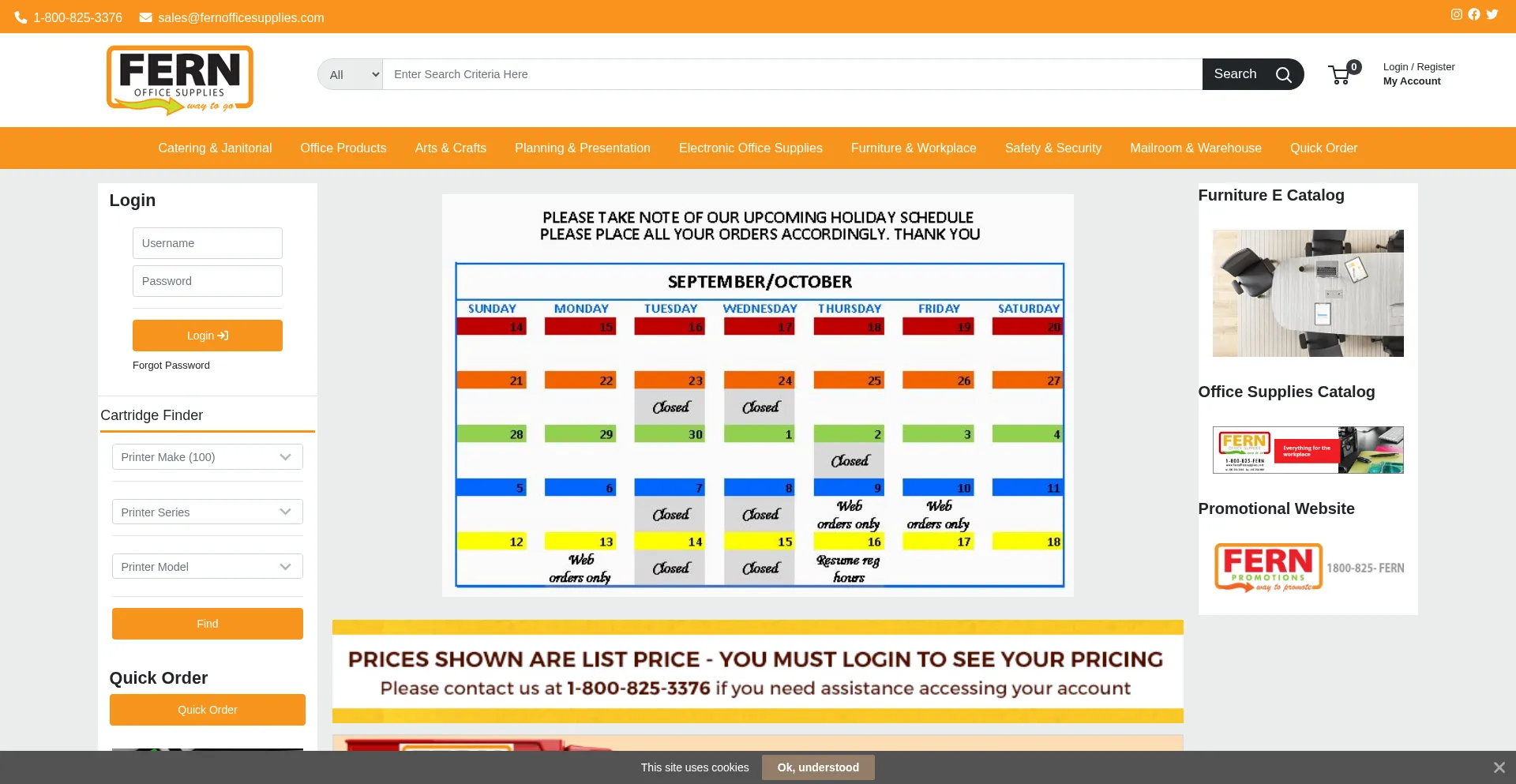Select Quick Order in navigation bar
Screen dimensions: 1516x784
point(1324,148)
